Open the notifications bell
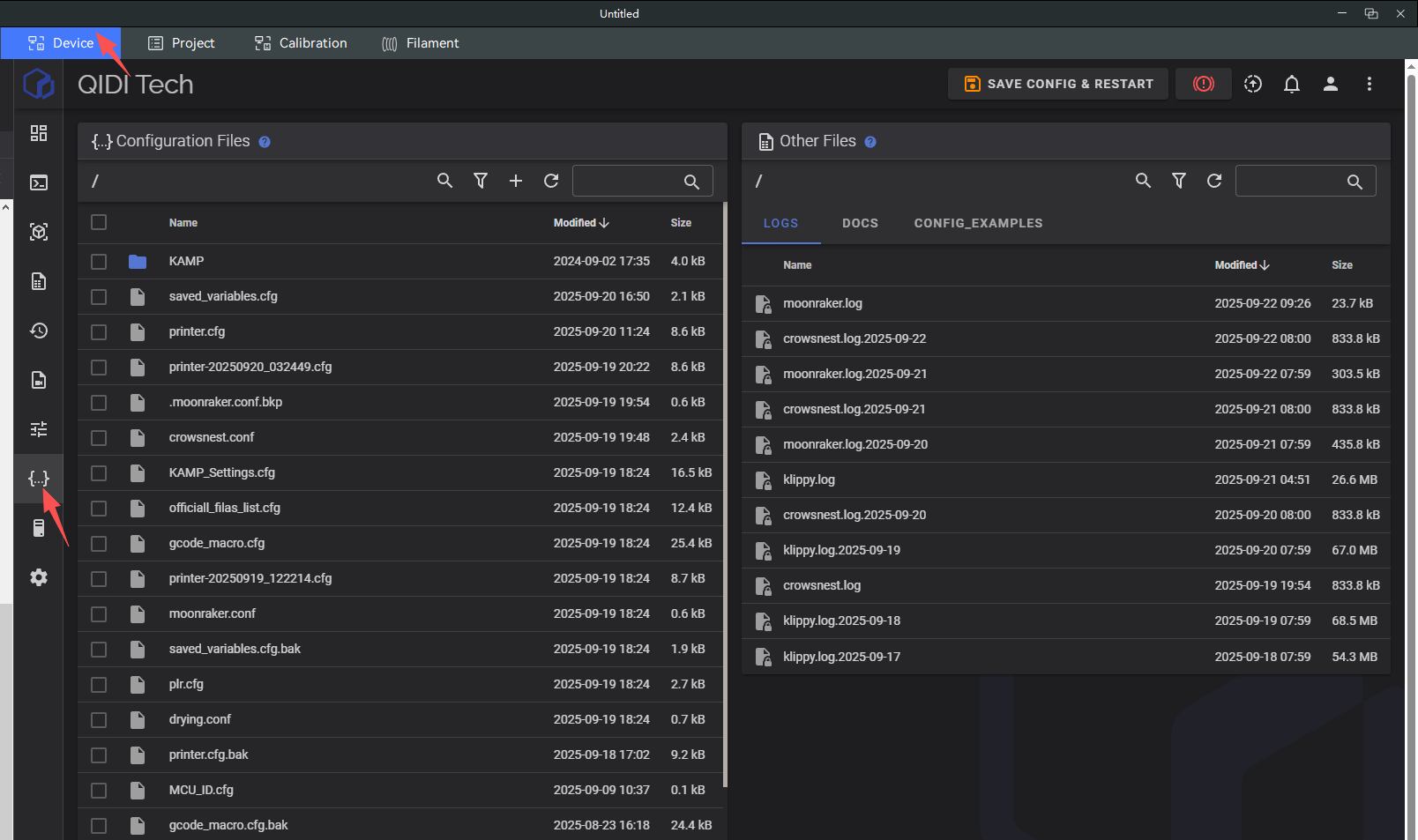Image resolution: width=1418 pixels, height=840 pixels. [x=1291, y=84]
